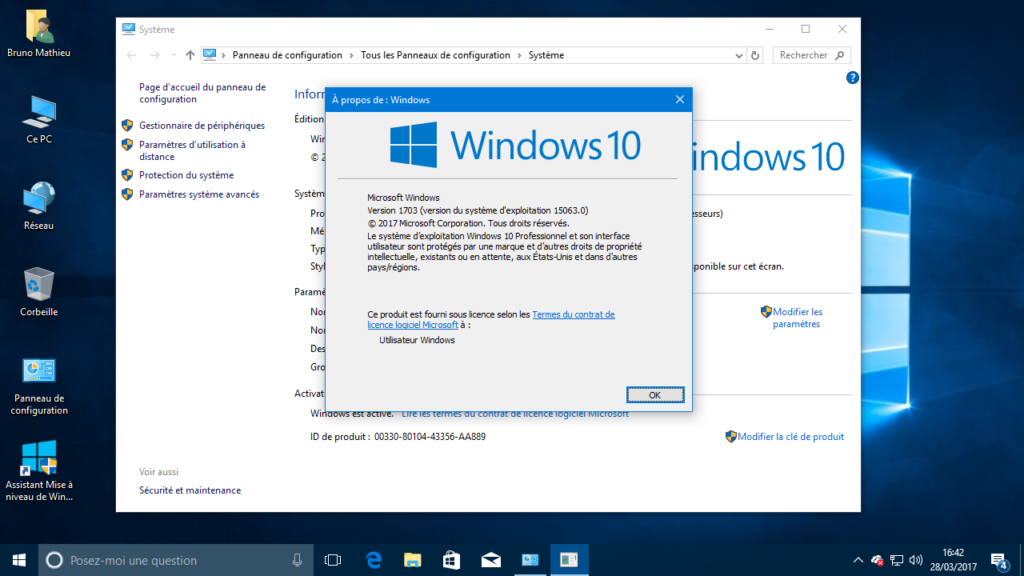This screenshot has width=1024, height=576.
Task: Click the volume speaker tray icon
Action: click(x=916, y=560)
